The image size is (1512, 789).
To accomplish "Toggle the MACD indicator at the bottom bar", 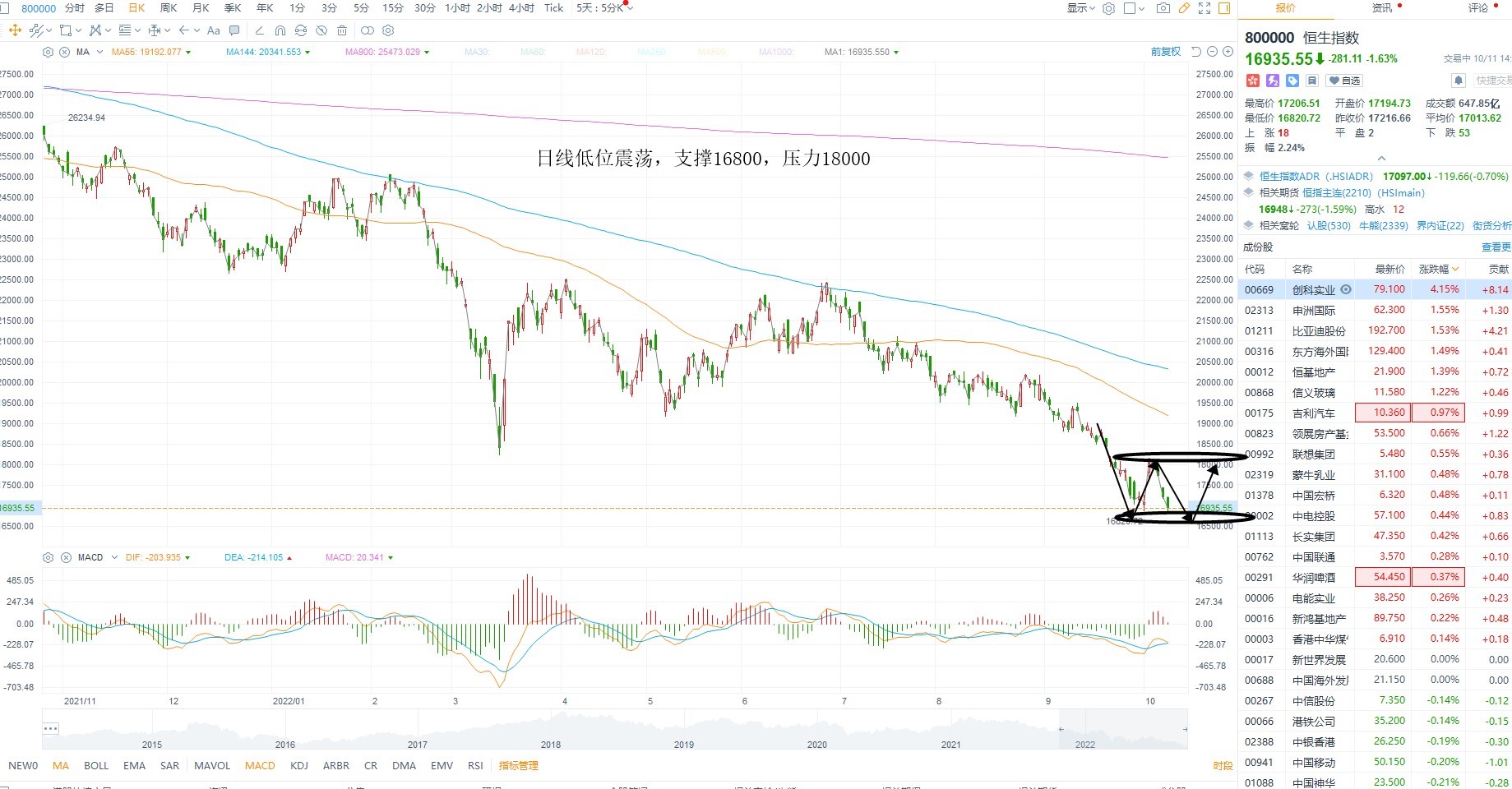I will pyautogui.click(x=260, y=765).
